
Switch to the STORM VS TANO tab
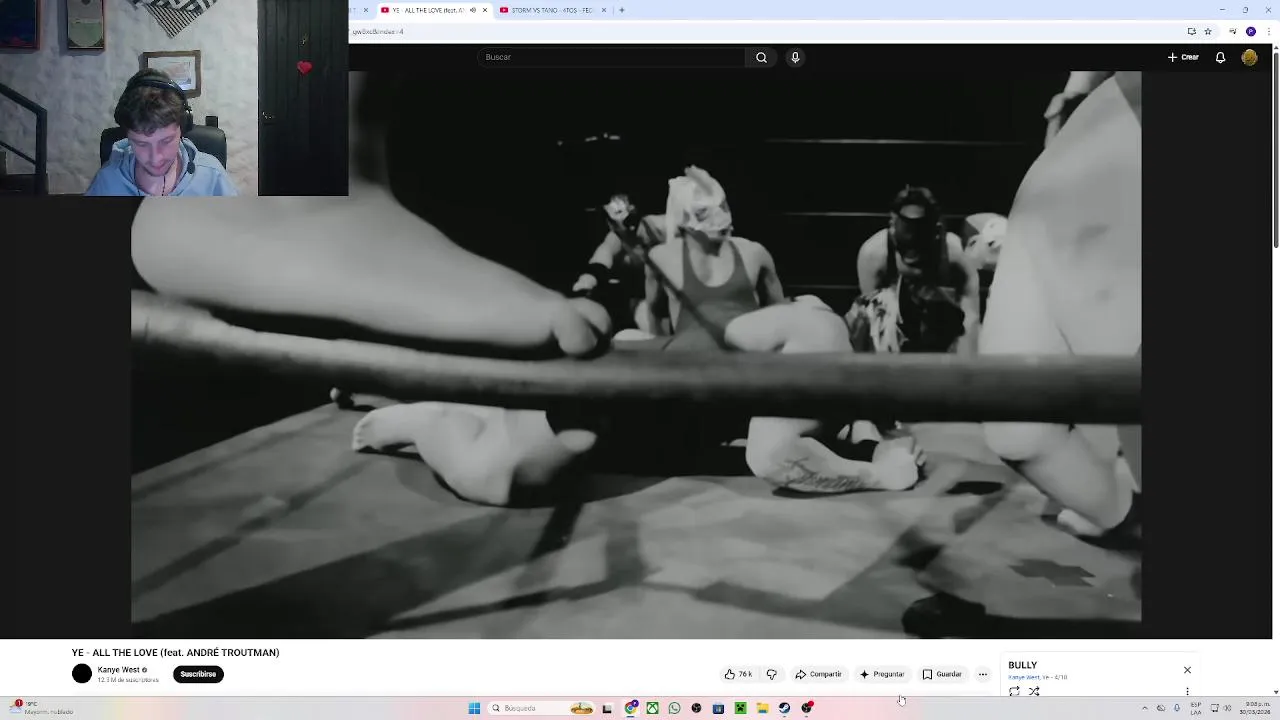[552, 10]
